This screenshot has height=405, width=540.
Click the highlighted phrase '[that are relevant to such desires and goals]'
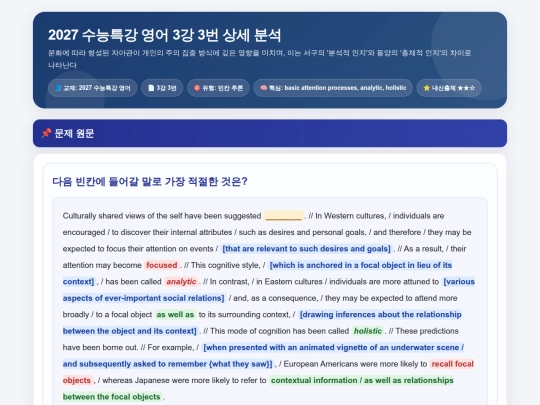tap(307, 249)
